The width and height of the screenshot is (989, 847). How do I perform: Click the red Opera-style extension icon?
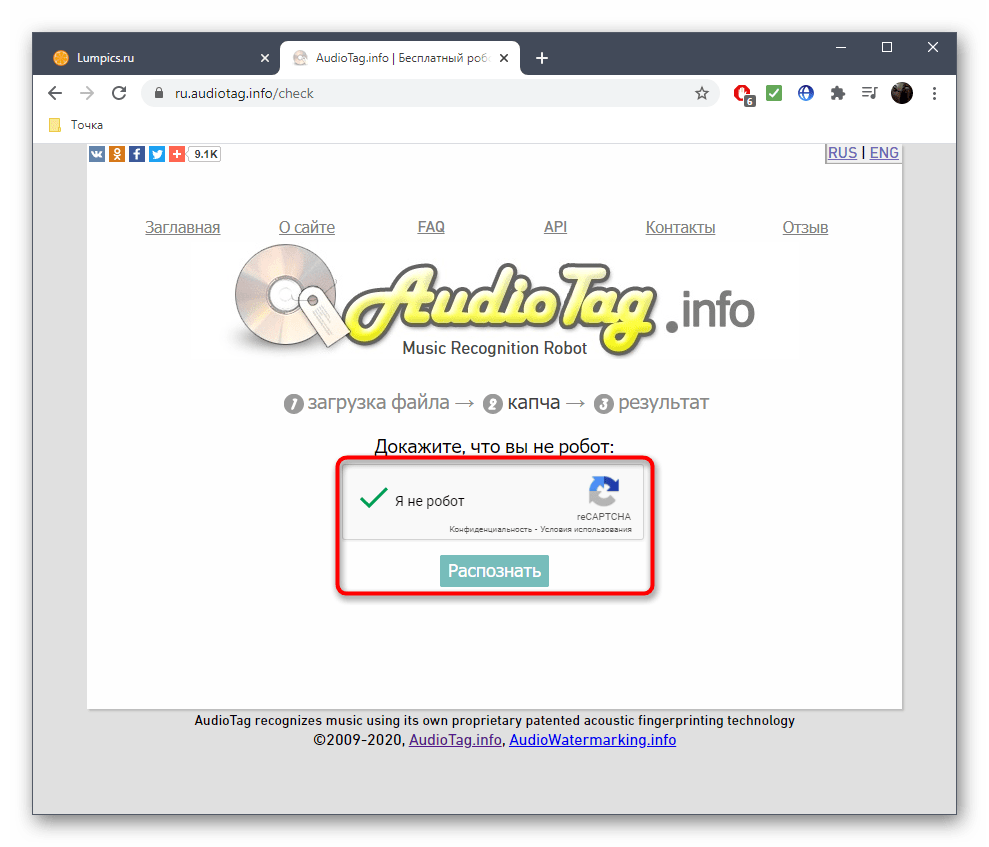point(743,94)
